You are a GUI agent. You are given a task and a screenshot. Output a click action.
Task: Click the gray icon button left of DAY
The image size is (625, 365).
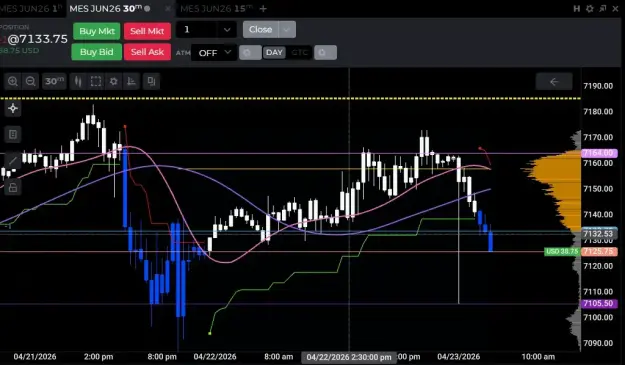[250, 53]
